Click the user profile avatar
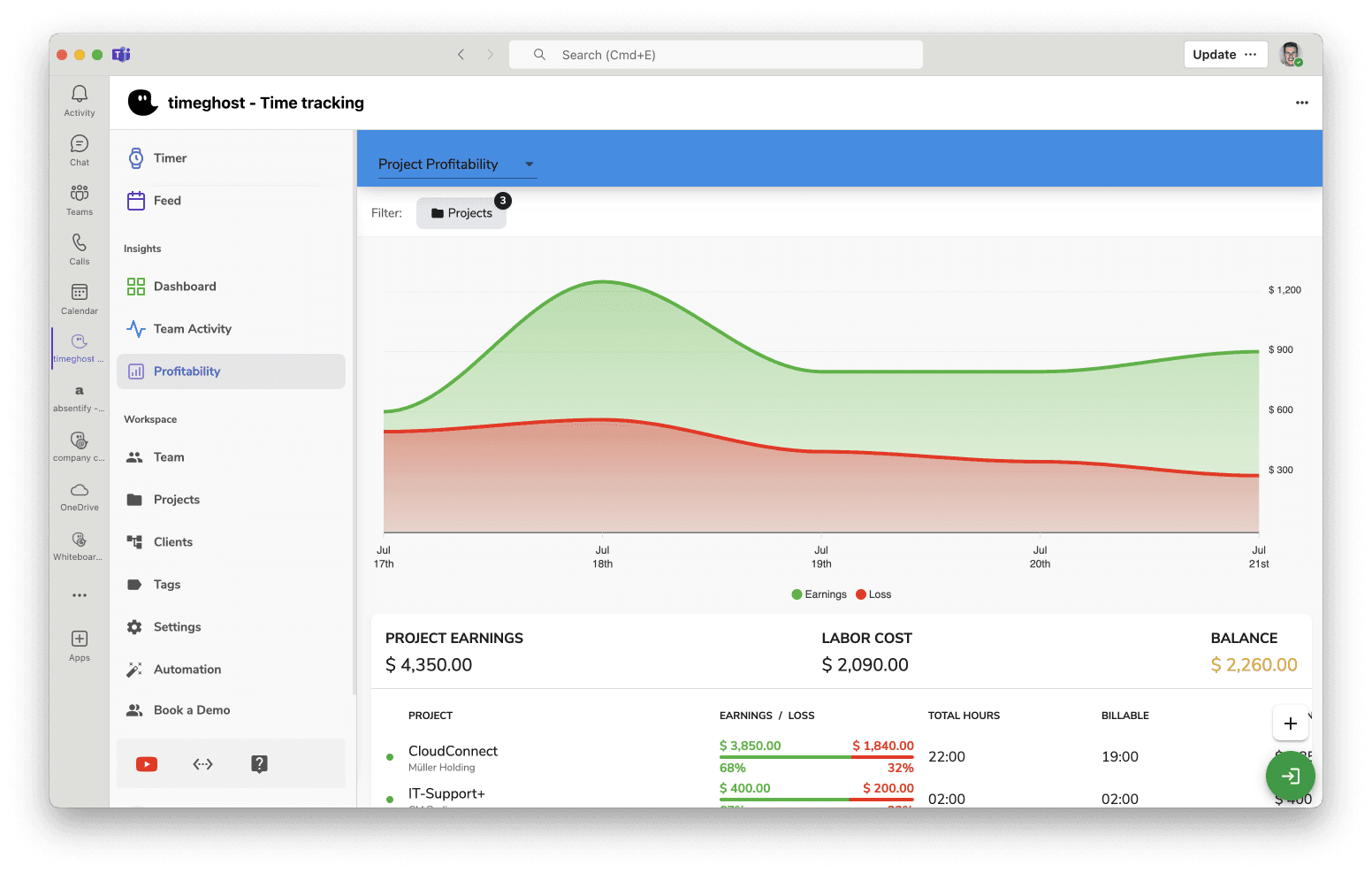The image size is (1372, 873). 1291,54
